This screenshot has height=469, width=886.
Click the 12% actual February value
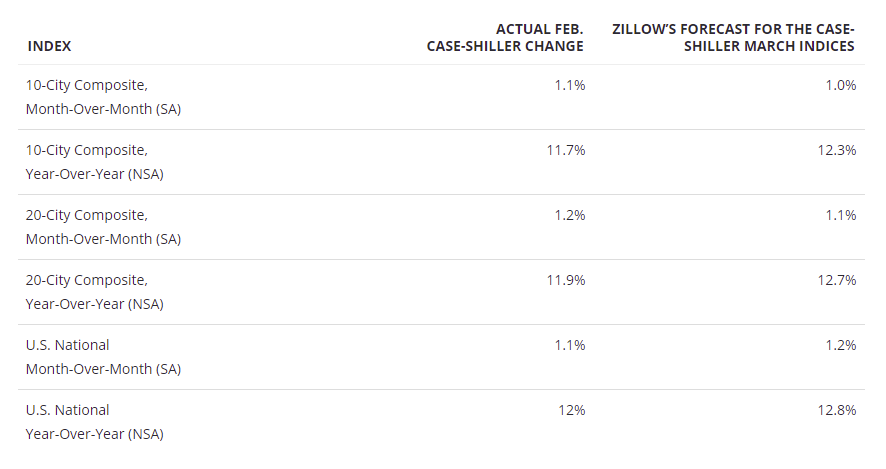click(571, 410)
